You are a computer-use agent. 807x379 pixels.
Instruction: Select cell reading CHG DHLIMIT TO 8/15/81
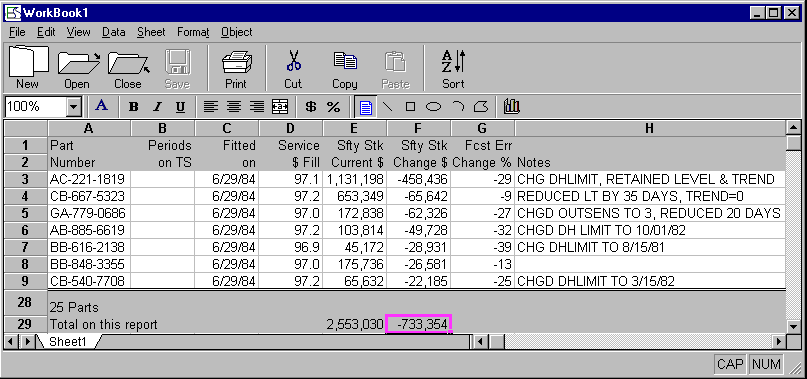(650, 247)
